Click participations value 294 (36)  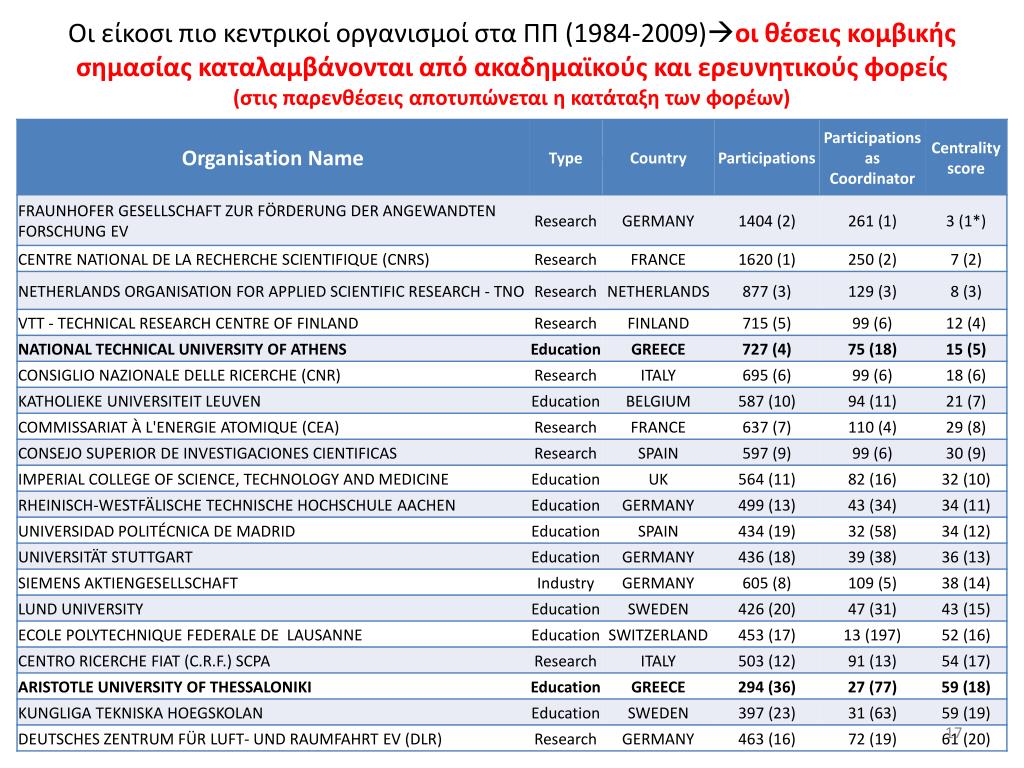(767, 687)
